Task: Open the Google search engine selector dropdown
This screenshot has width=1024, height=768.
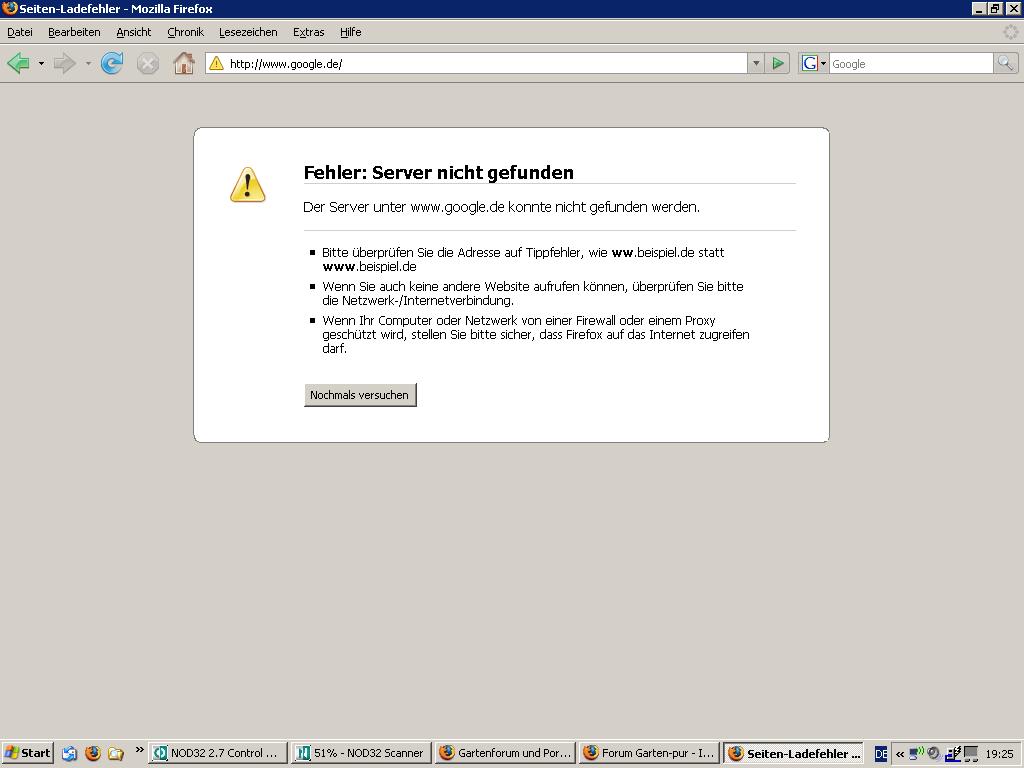Action: click(814, 64)
